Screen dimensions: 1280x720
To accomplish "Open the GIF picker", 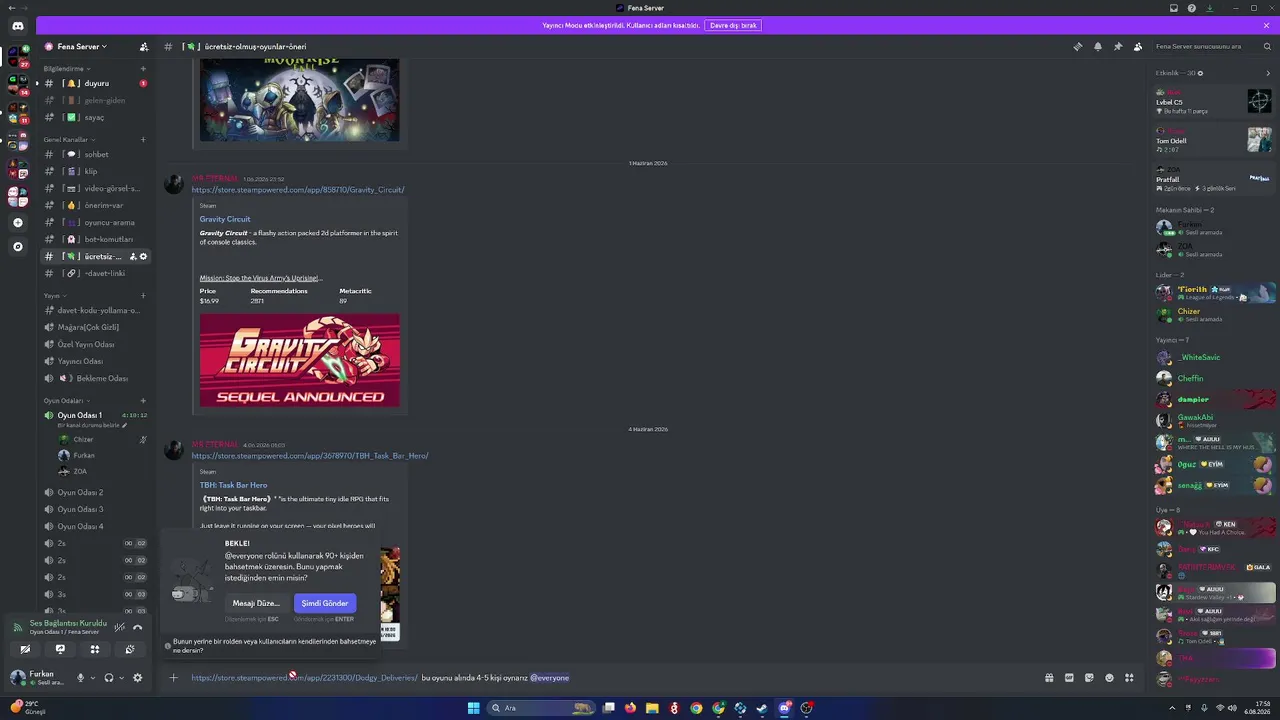I will [x=1069, y=678].
